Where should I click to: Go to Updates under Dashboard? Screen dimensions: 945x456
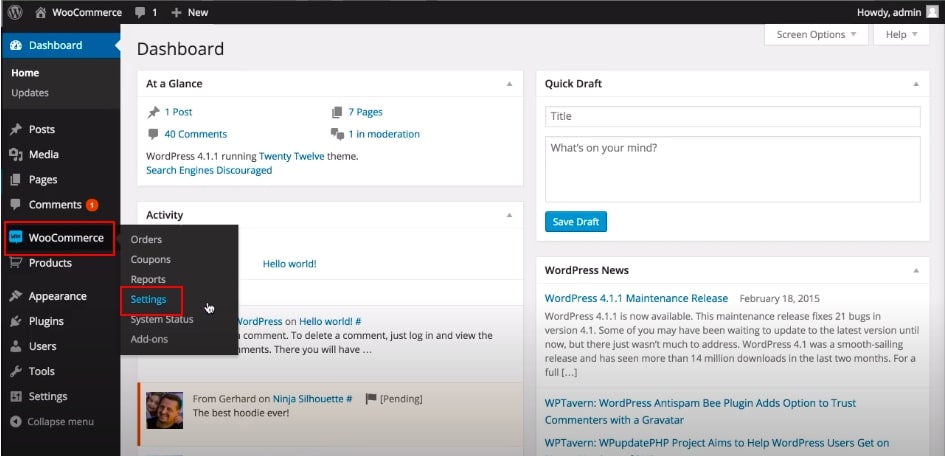click(30, 93)
